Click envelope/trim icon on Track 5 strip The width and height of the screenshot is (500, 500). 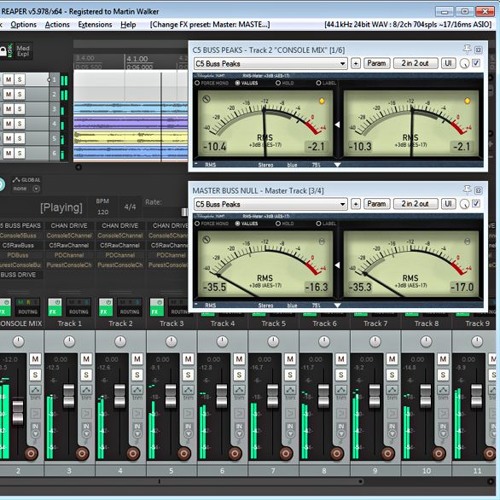coord(290,390)
